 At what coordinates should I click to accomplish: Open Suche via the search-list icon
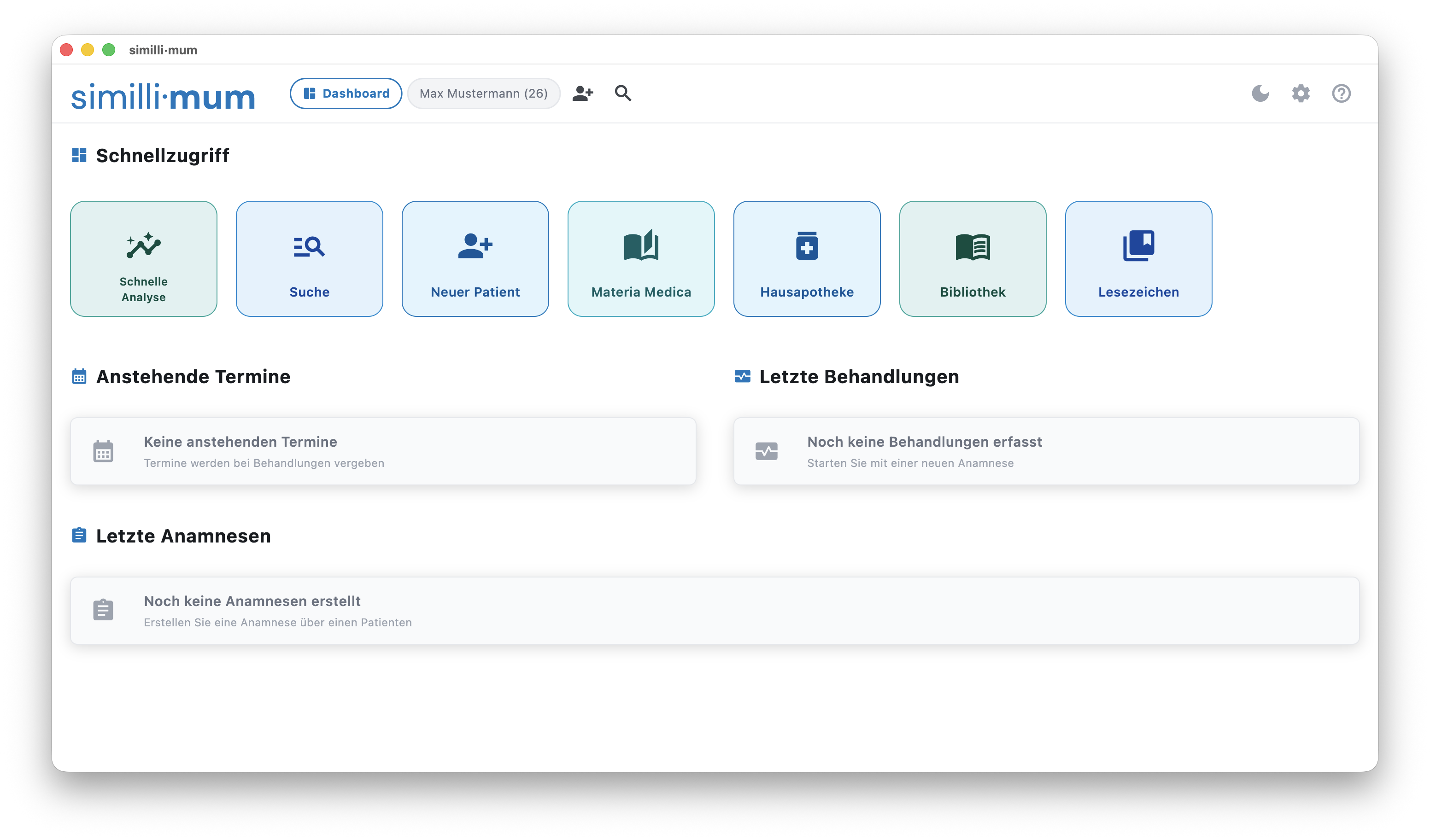coord(309,246)
